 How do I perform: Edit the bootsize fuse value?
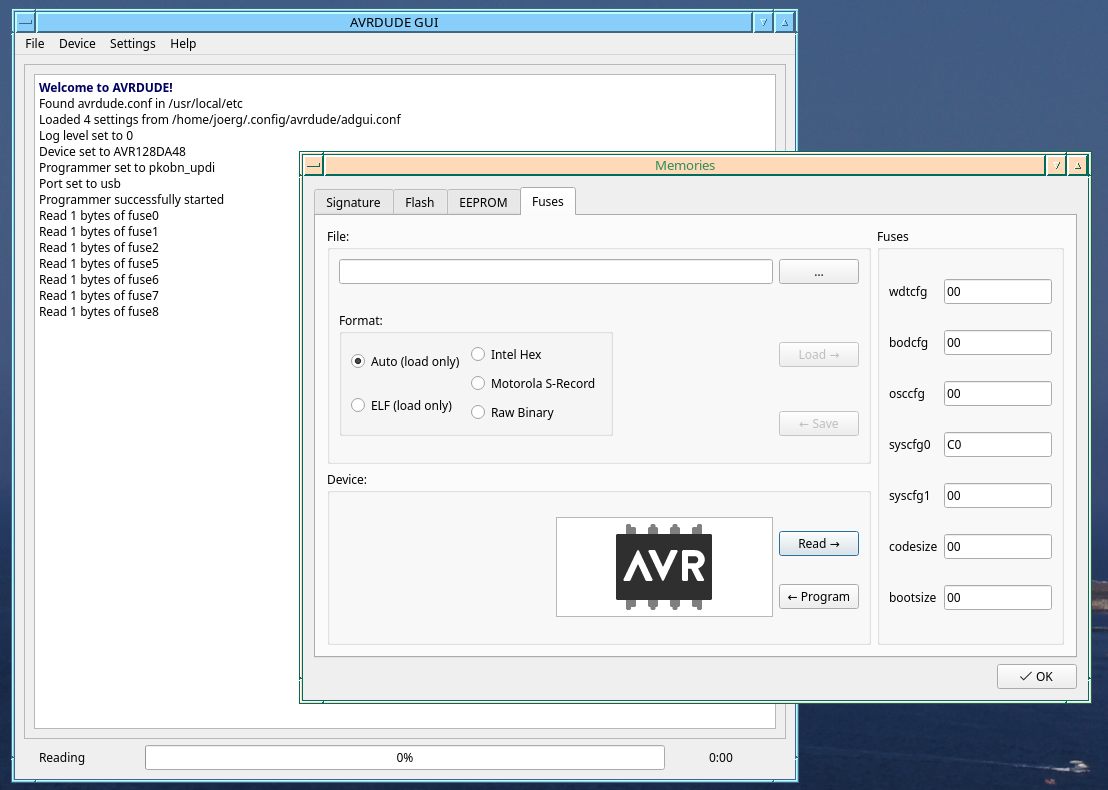(998, 597)
